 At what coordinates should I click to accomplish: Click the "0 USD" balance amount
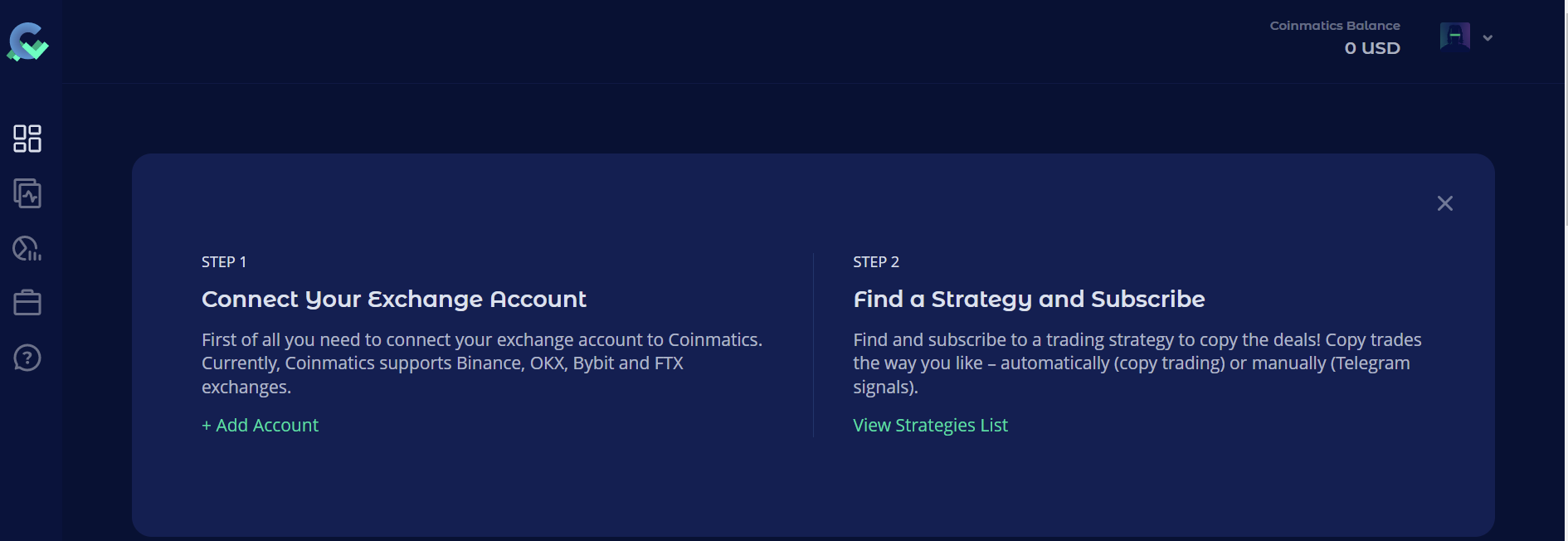pos(1371,48)
